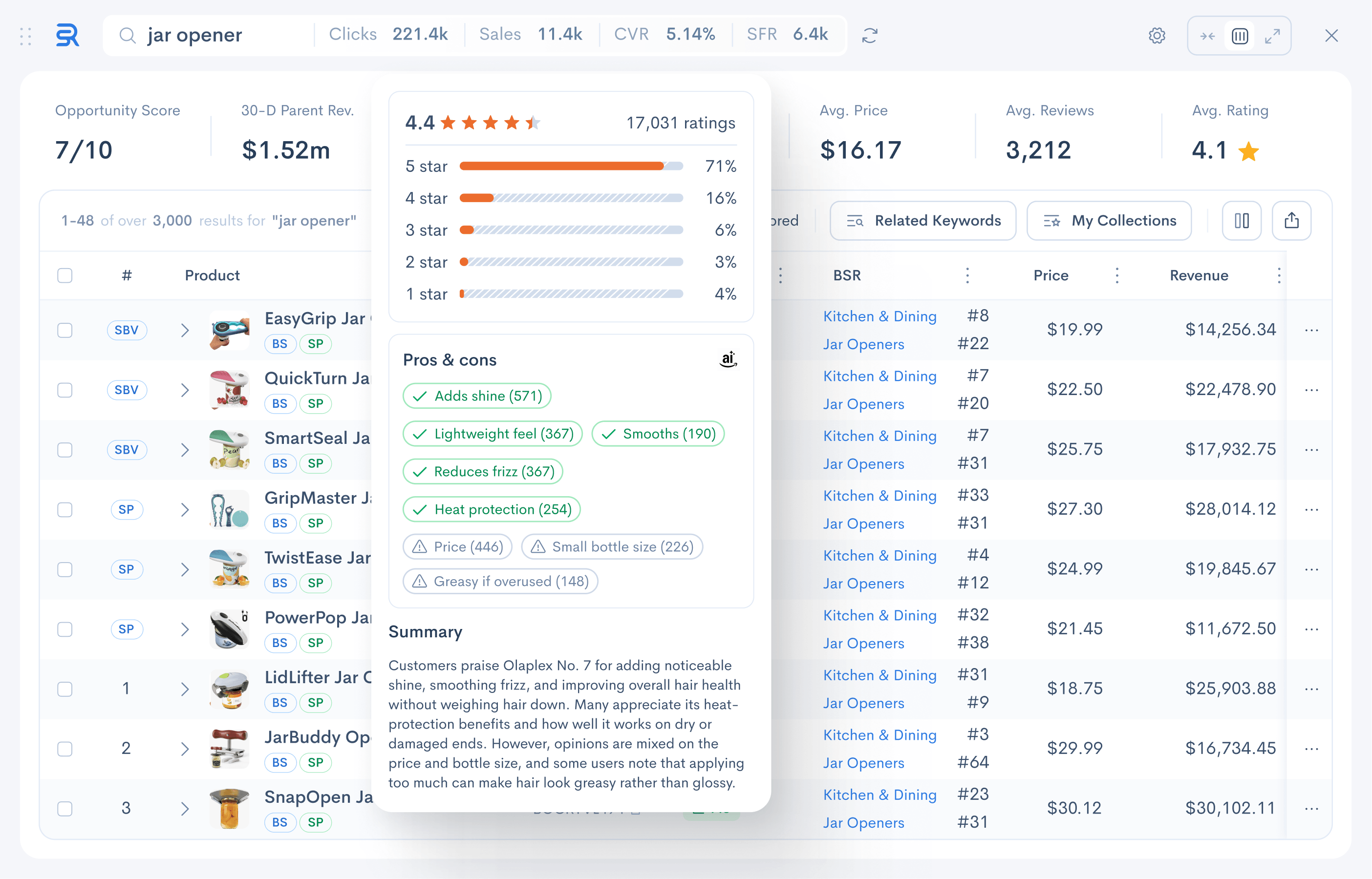Tick the select-all checkbox in the table header
This screenshot has width=1372, height=879.
(x=65, y=275)
